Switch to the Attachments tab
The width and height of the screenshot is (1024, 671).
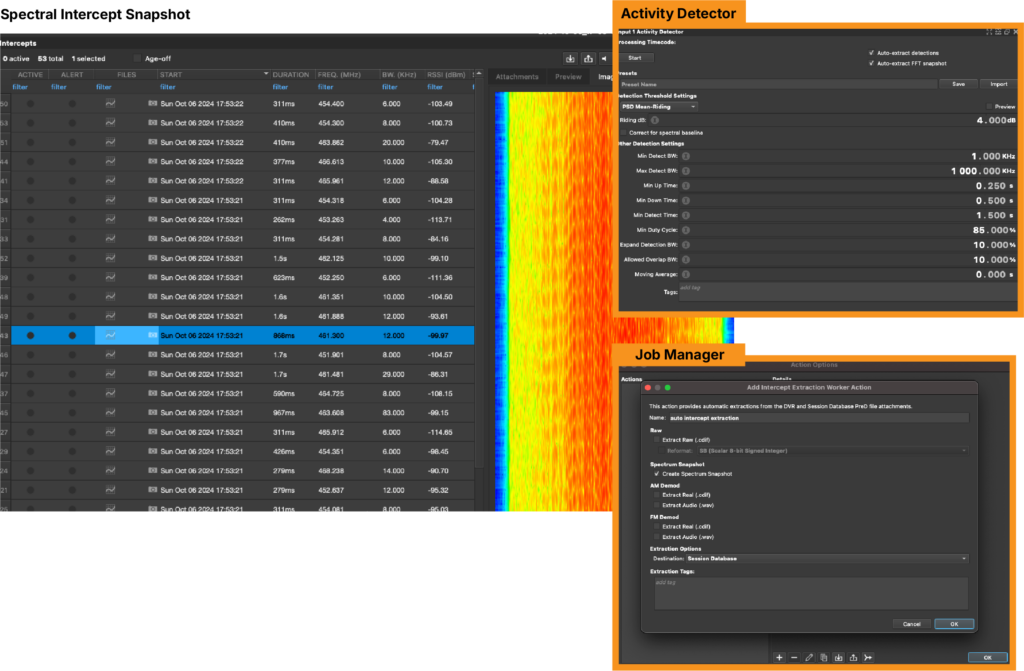[x=517, y=77]
